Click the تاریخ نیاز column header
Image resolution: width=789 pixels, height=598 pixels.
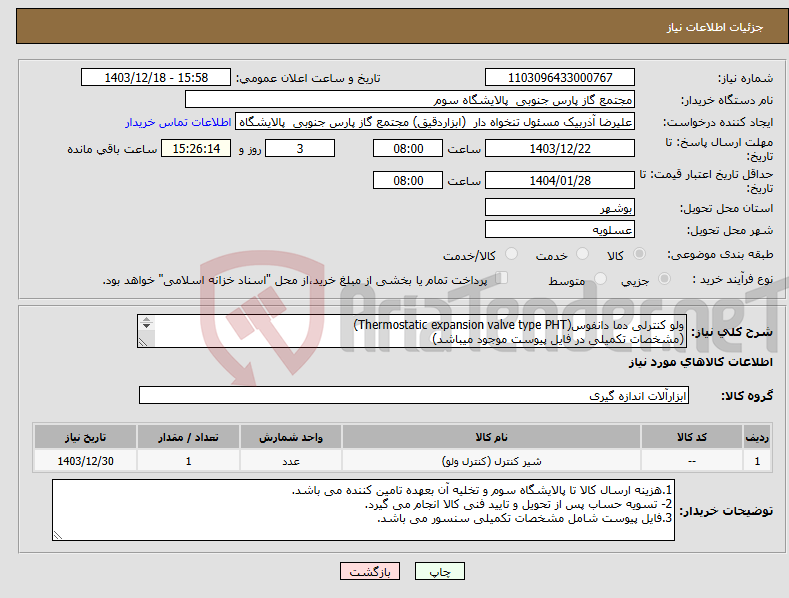[85, 437]
